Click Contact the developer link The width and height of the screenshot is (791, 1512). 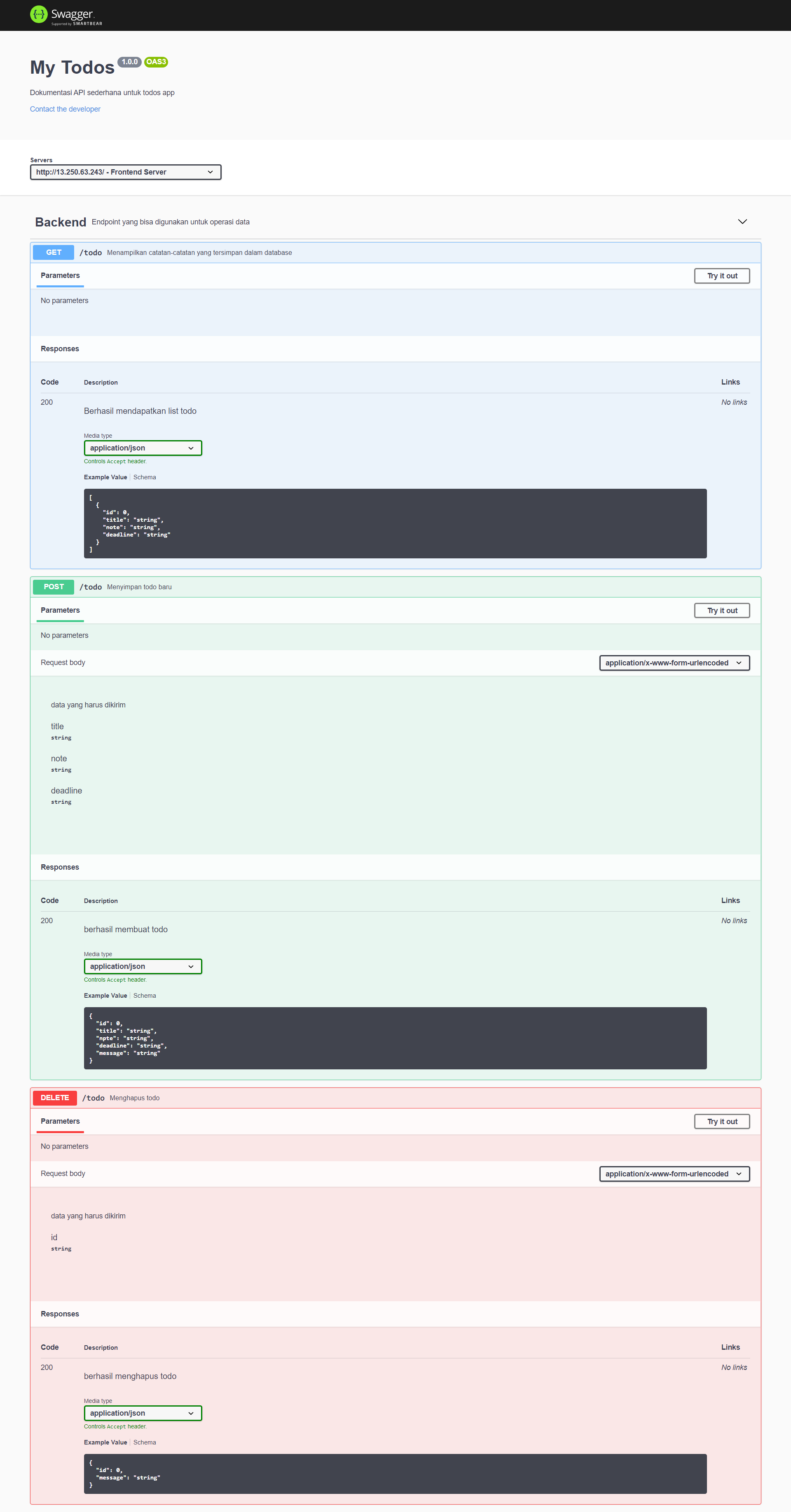coord(65,109)
